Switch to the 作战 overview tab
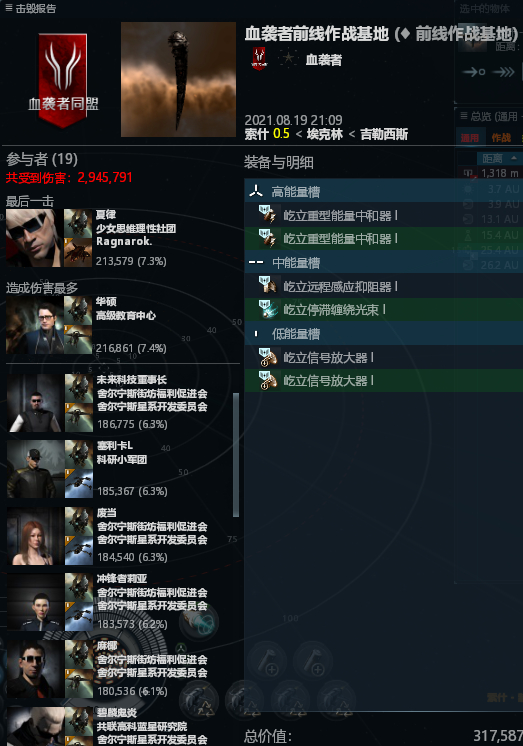 click(x=501, y=138)
